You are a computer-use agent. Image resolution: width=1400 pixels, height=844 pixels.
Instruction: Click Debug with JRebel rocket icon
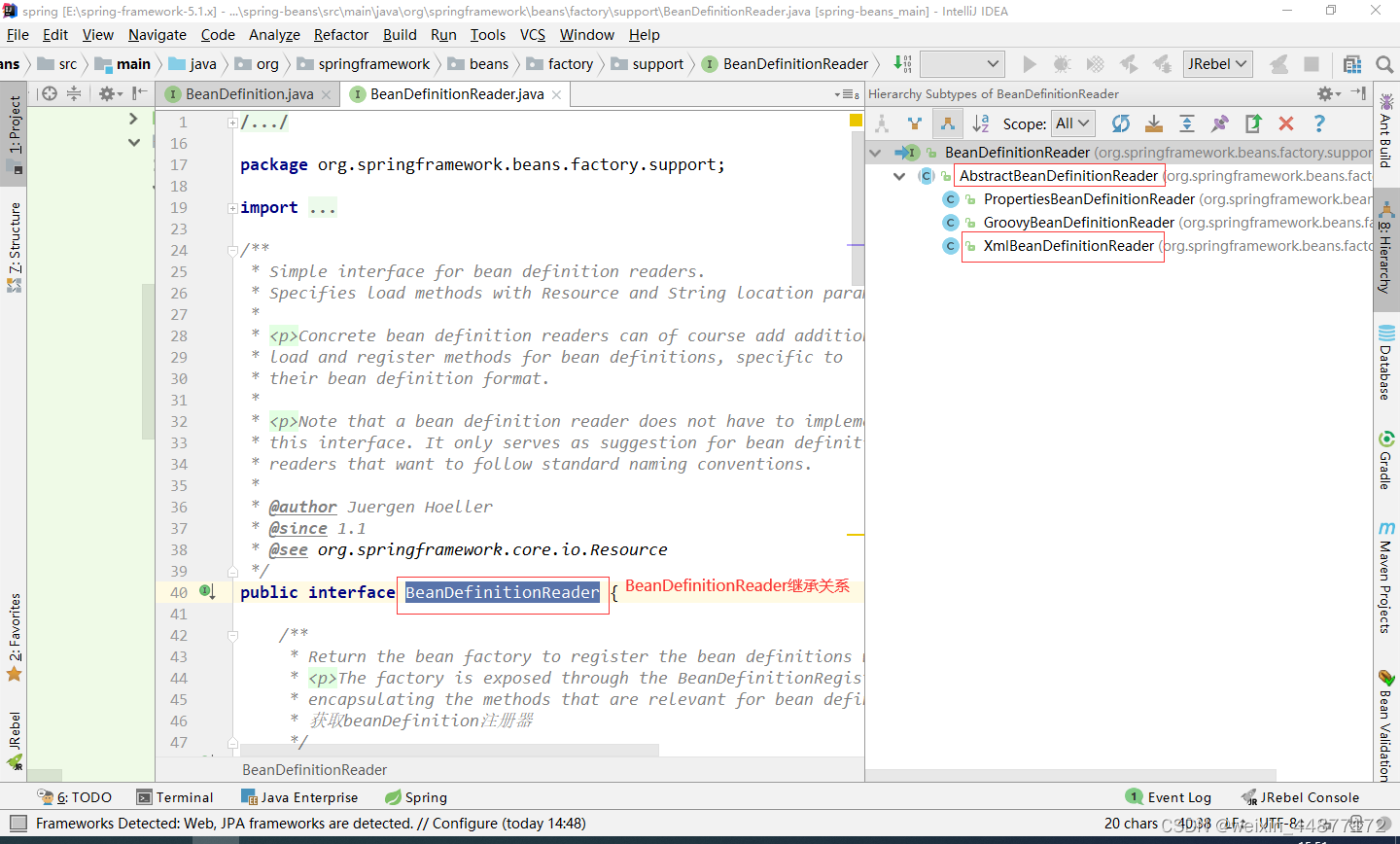tap(1162, 64)
